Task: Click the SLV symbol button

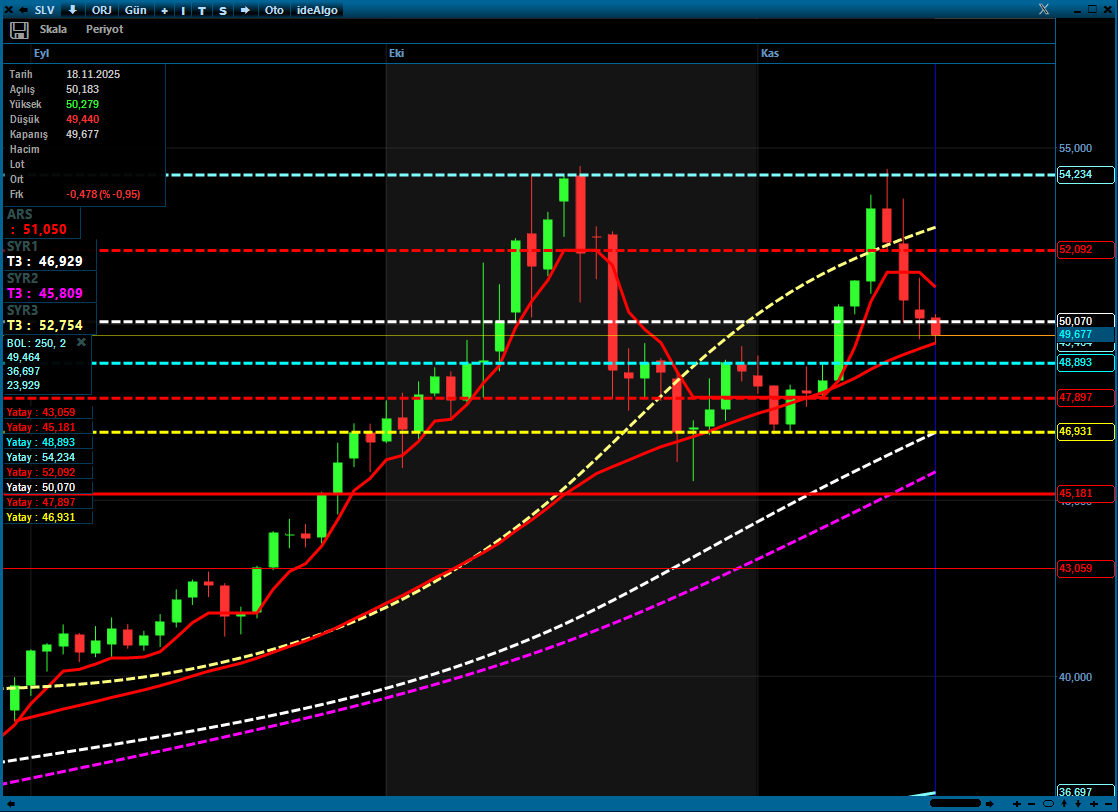Action: point(44,10)
